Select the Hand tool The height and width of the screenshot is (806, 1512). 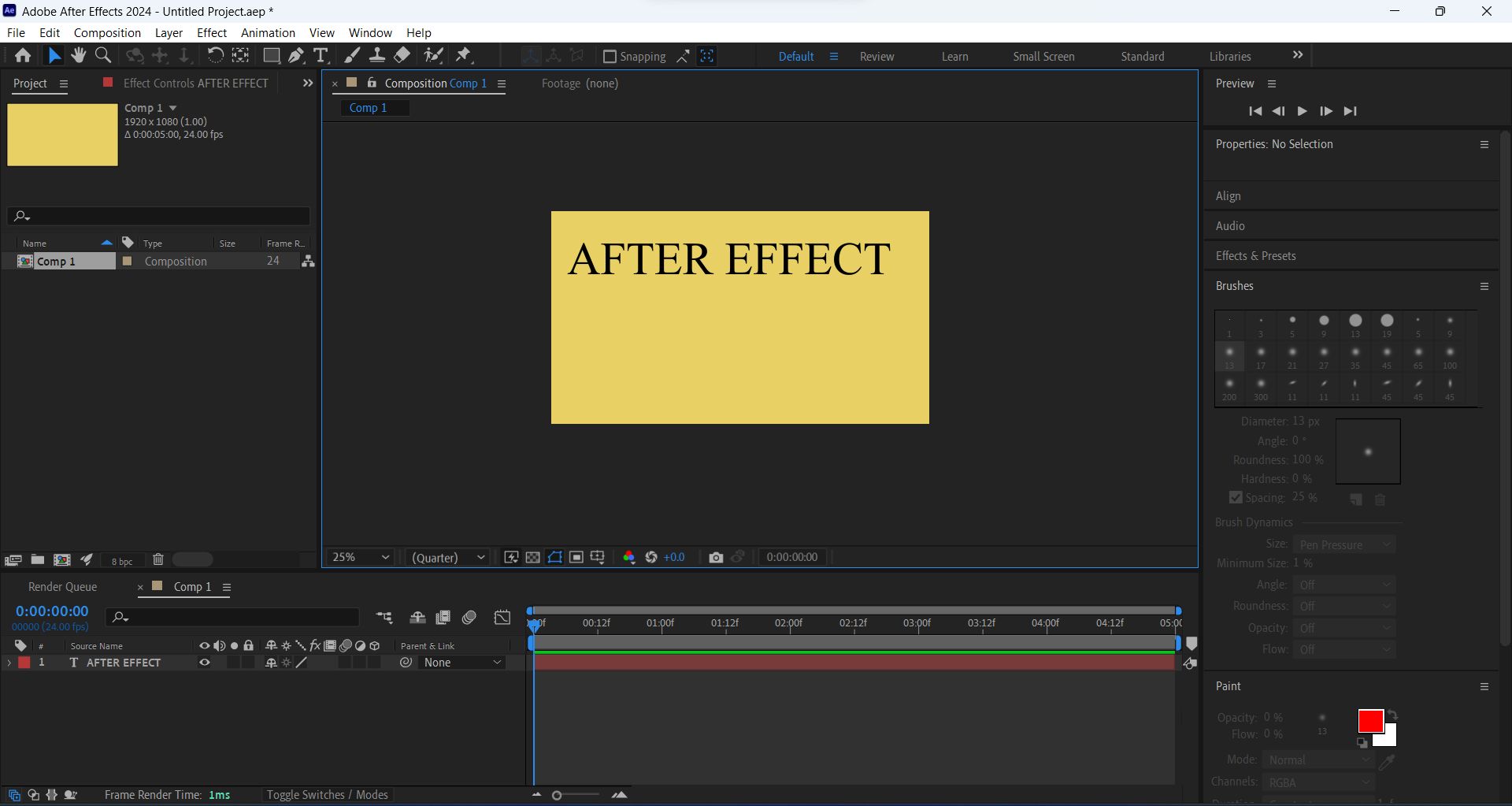tap(78, 55)
